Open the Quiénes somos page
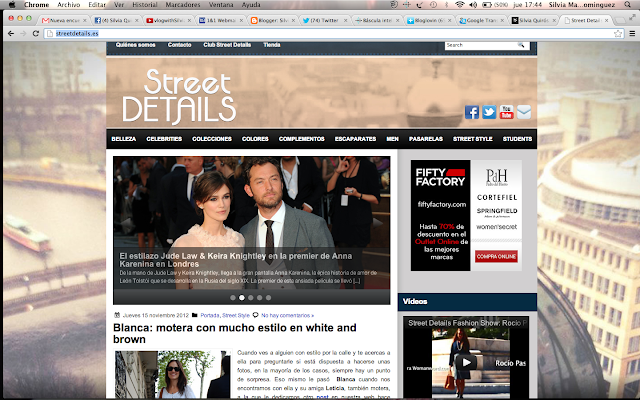The height and width of the screenshot is (400, 640). point(136,45)
